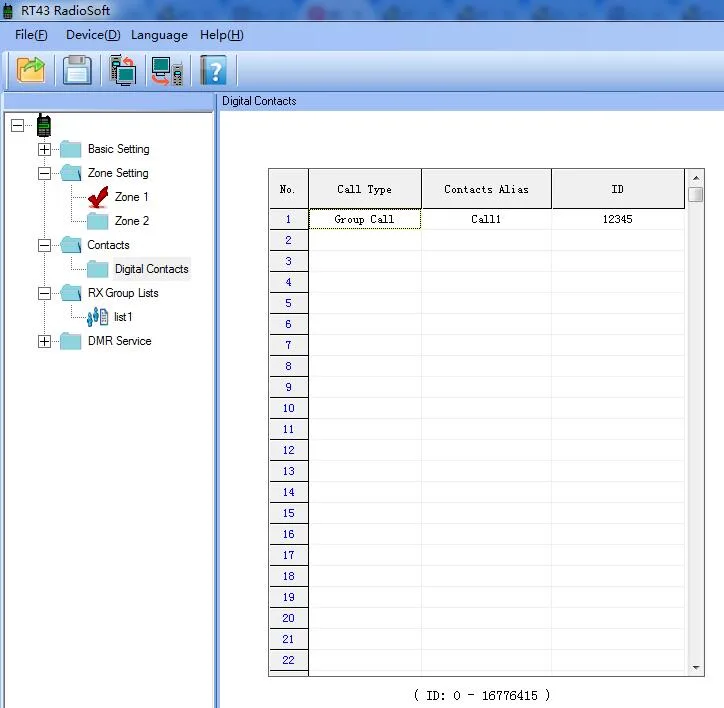This screenshot has height=708, width=724.
Task: Click the Save floppy disk icon
Action: [x=77, y=70]
